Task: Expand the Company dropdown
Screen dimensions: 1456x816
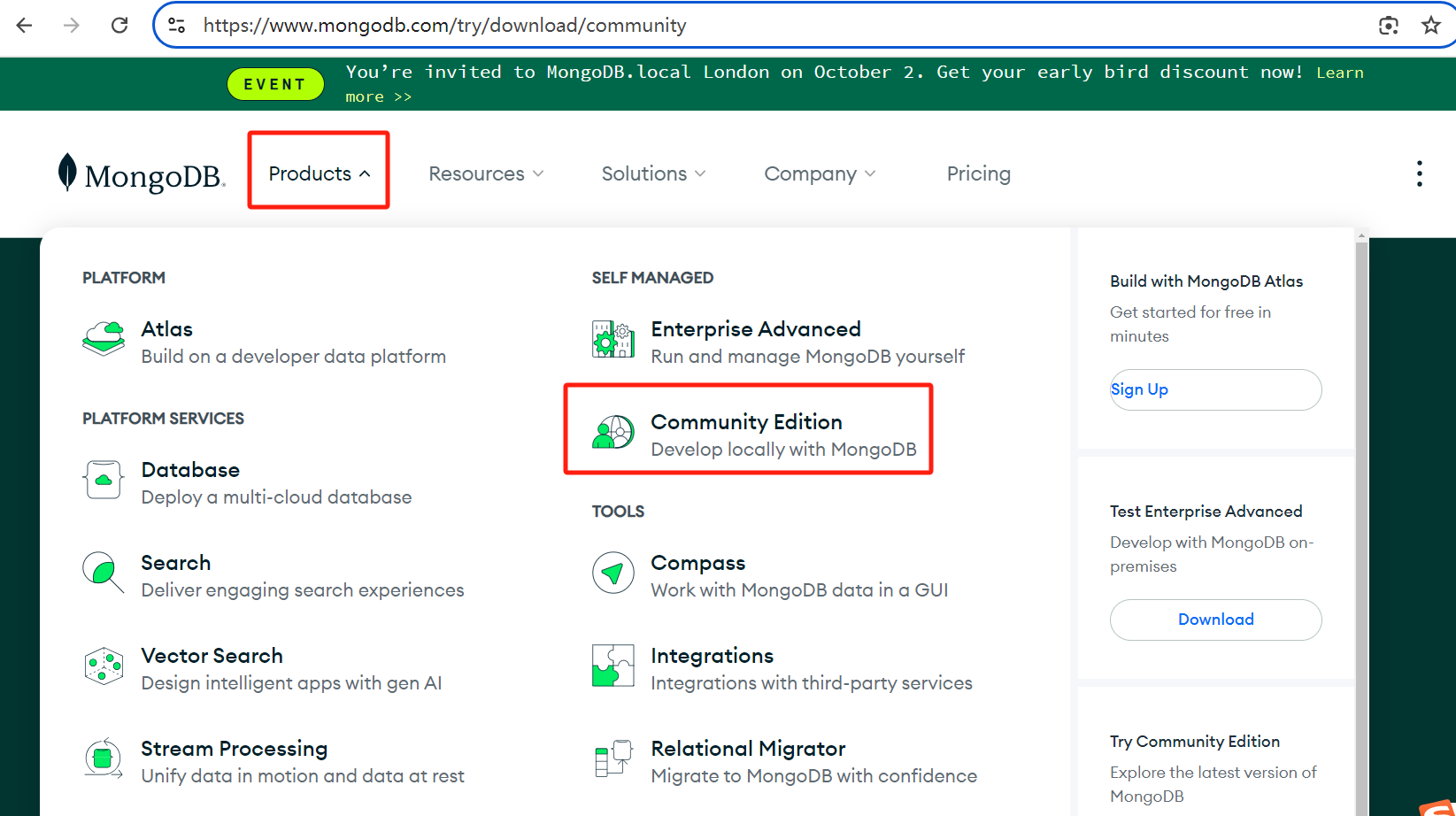Action: (820, 173)
